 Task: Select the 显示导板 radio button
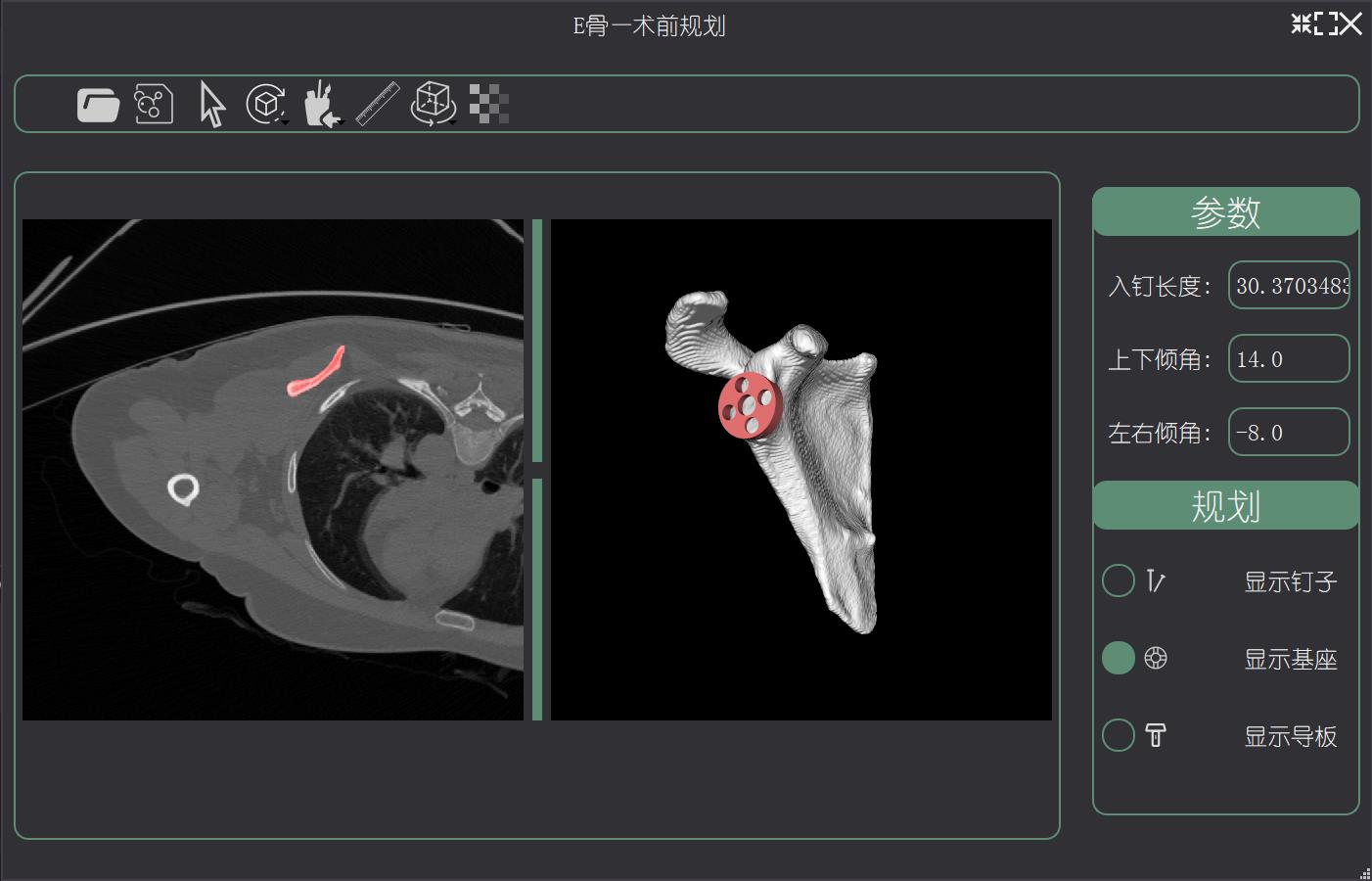pyautogui.click(x=1119, y=735)
